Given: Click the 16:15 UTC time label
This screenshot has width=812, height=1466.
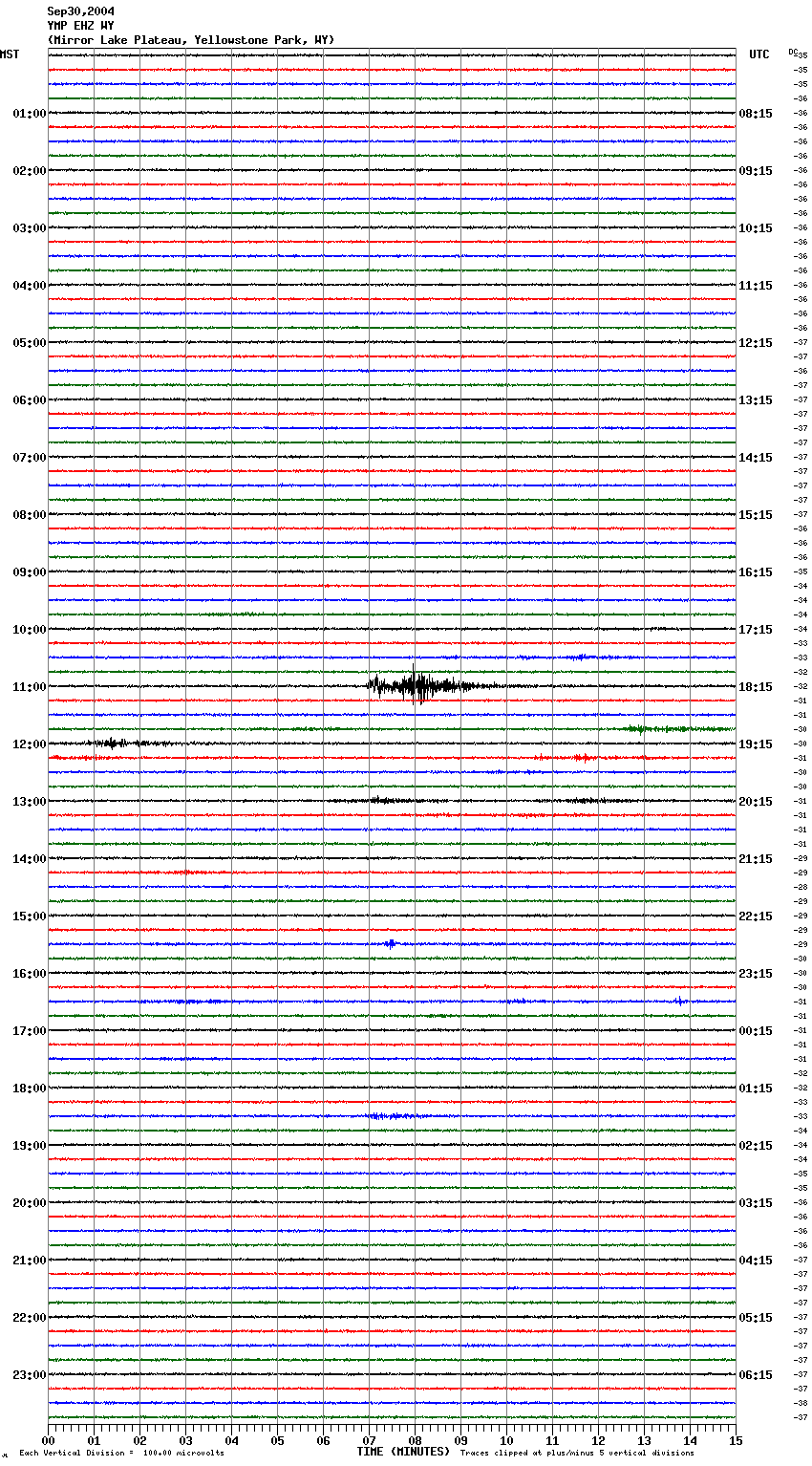Looking at the screenshot, I should click(756, 572).
